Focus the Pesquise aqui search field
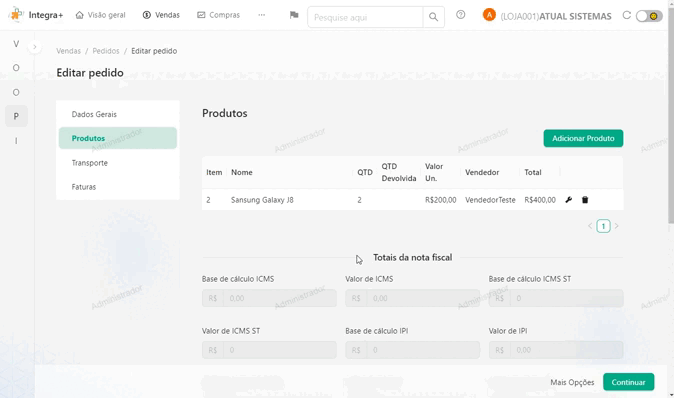674x398 pixels. 365,17
